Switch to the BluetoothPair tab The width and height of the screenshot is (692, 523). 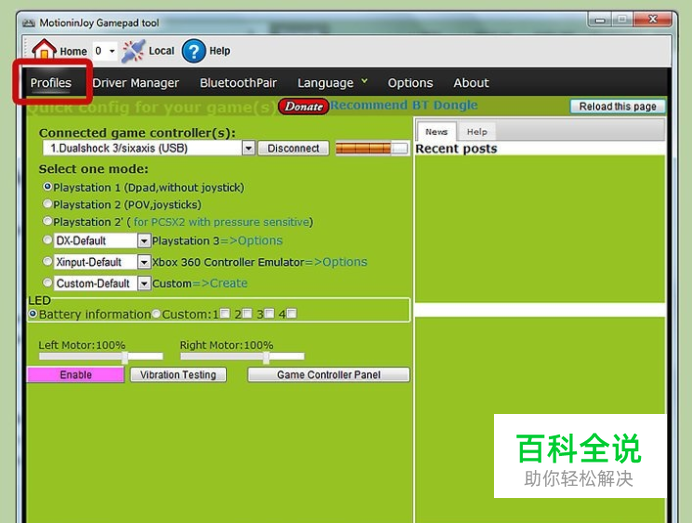[x=238, y=83]
